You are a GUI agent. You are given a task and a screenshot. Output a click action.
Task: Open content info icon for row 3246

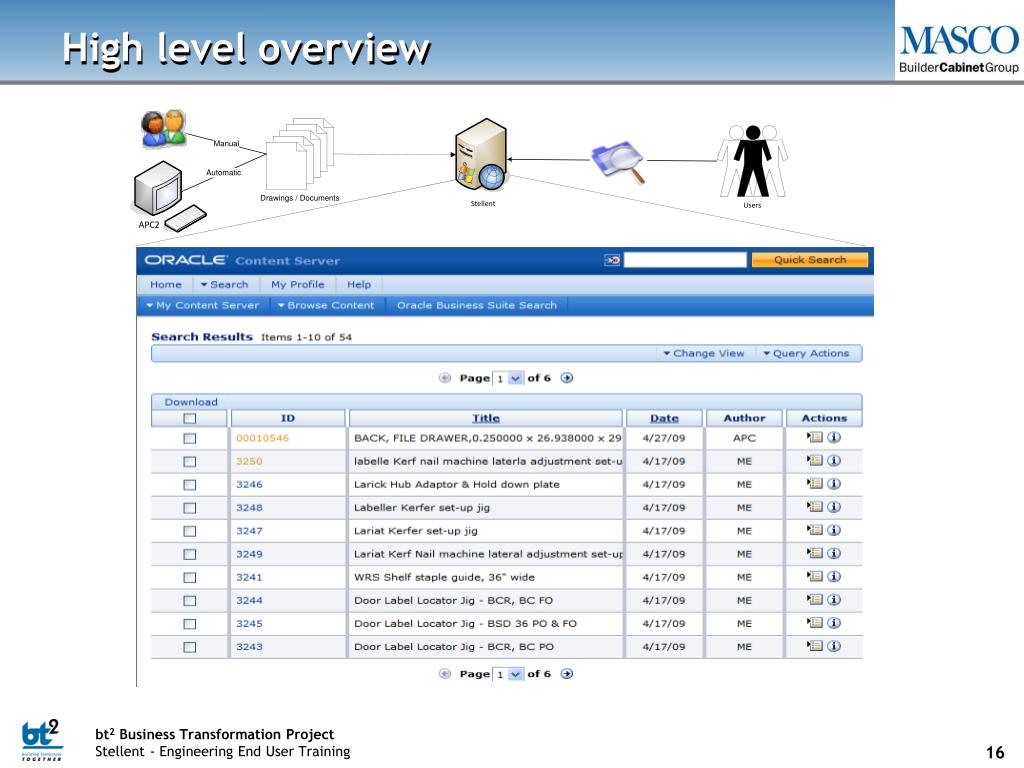[834, 484]
